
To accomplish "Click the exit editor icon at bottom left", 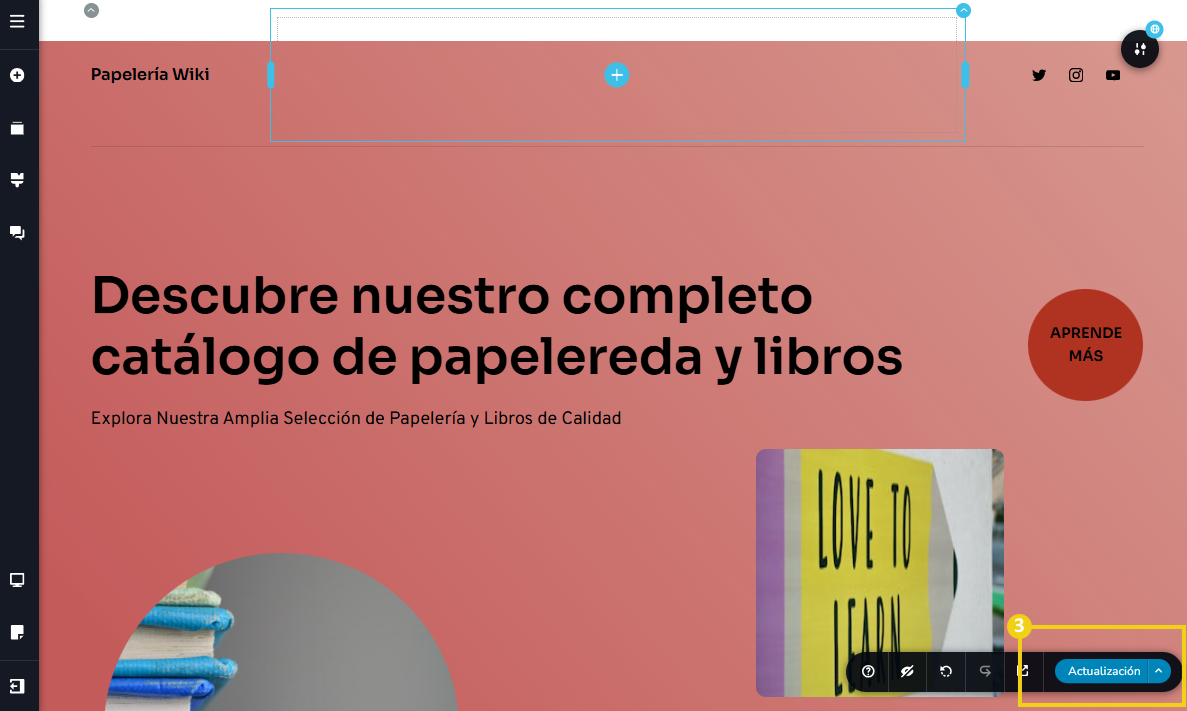I will 17,686.
